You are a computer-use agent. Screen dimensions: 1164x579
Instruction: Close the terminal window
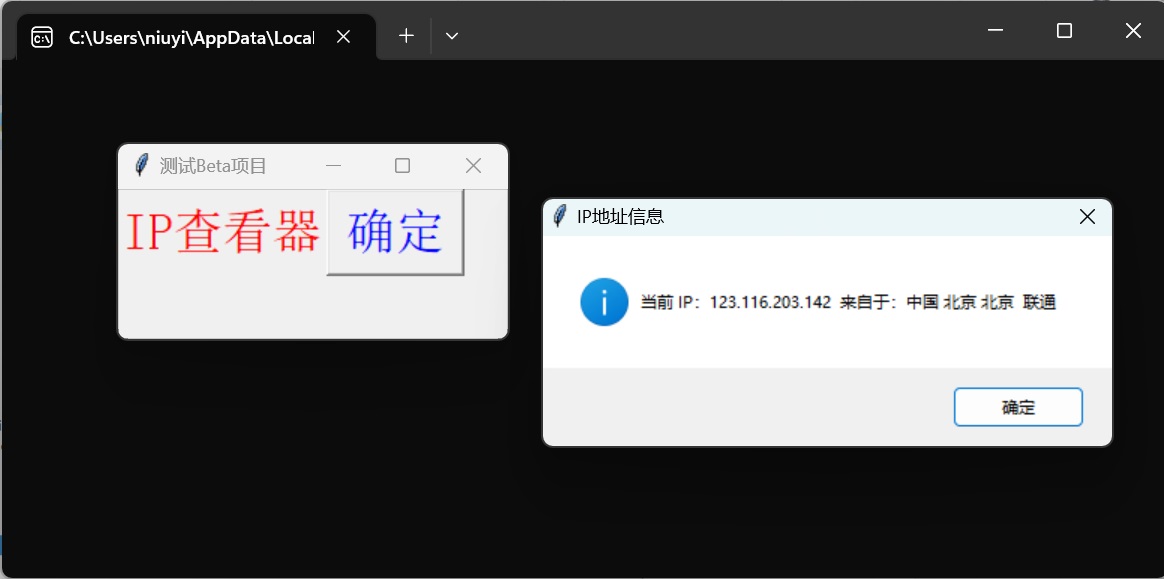[1133, 30]
